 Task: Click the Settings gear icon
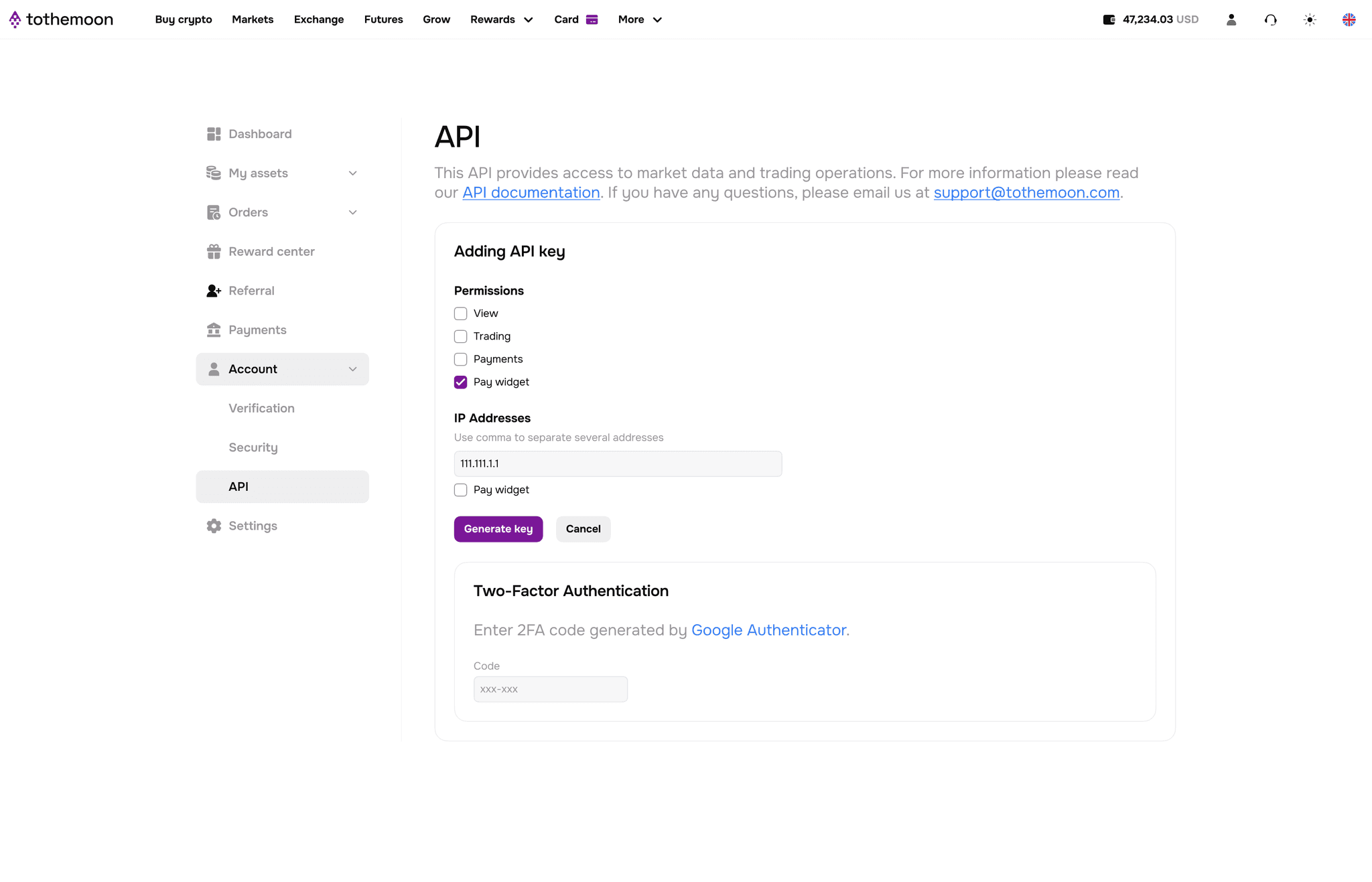click(214, 526)
